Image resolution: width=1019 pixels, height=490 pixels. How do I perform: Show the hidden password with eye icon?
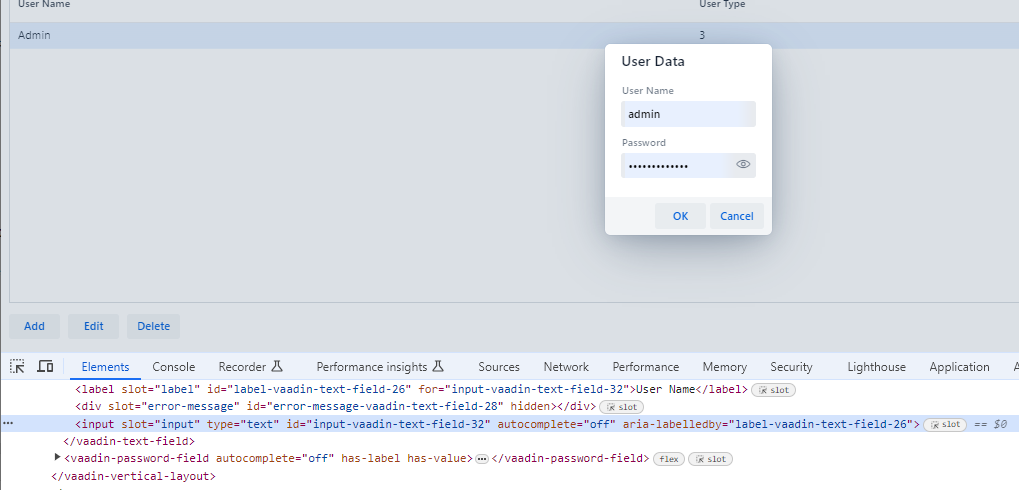(x=743, y=165)
